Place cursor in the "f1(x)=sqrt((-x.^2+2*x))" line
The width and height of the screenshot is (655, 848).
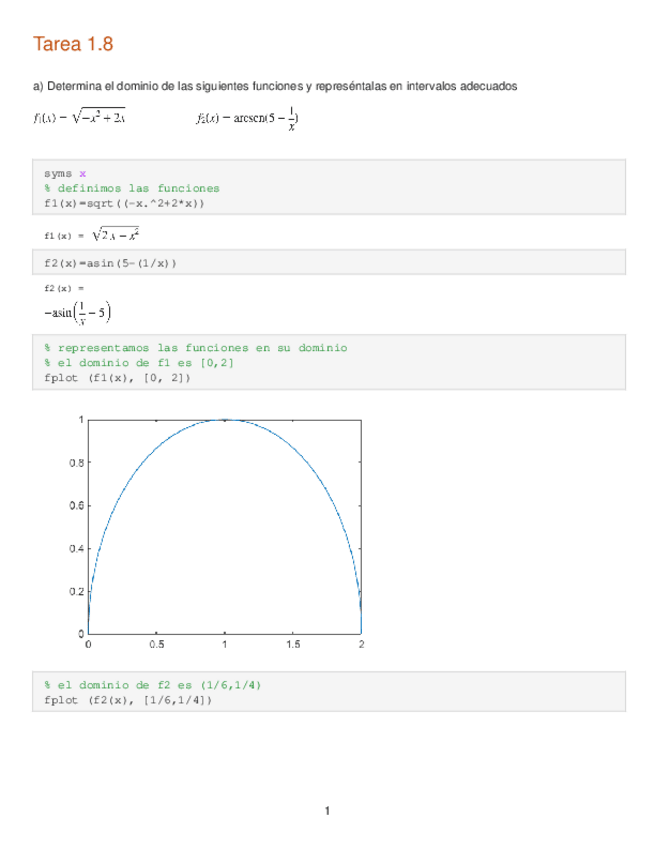124,203
